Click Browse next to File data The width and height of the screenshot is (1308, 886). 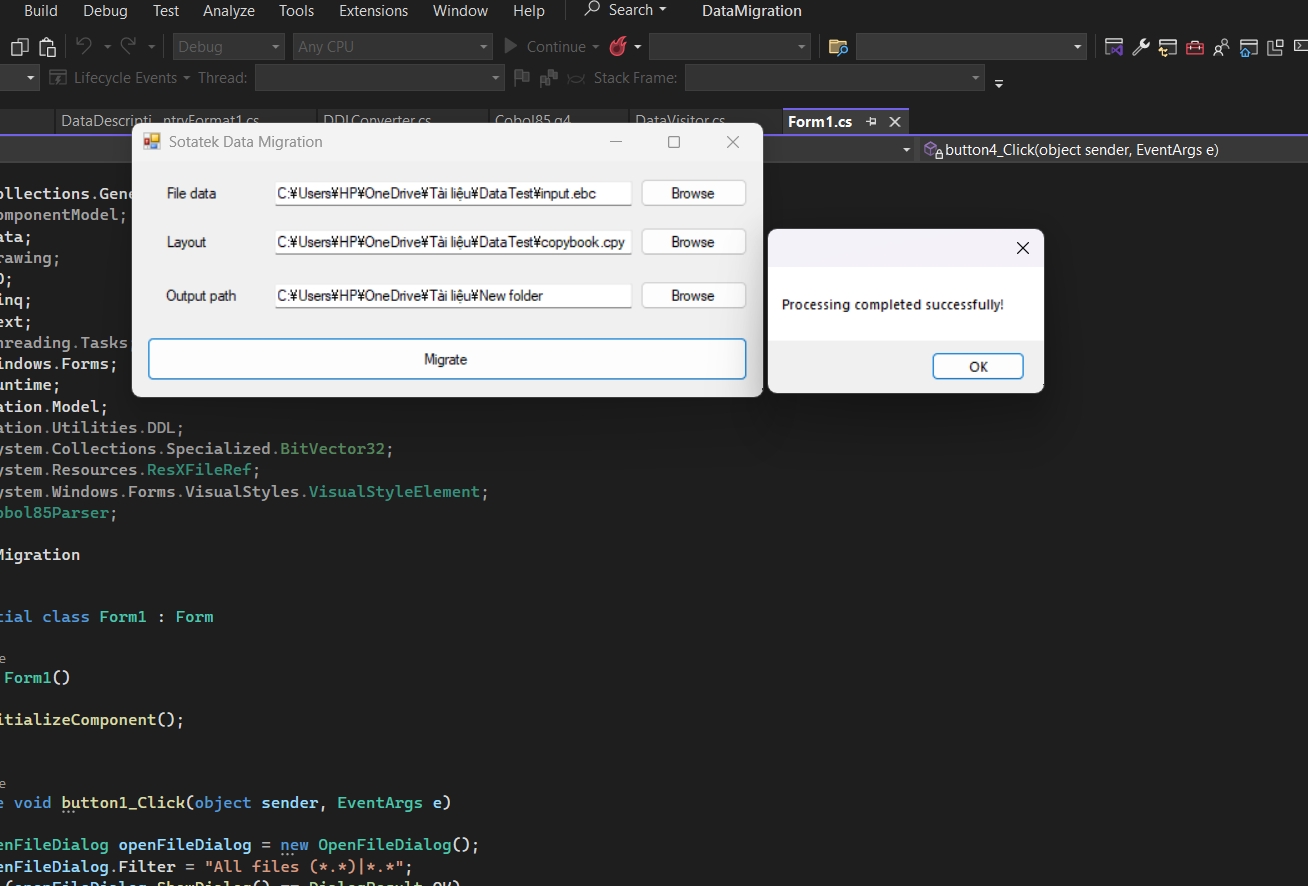[693, 193]
